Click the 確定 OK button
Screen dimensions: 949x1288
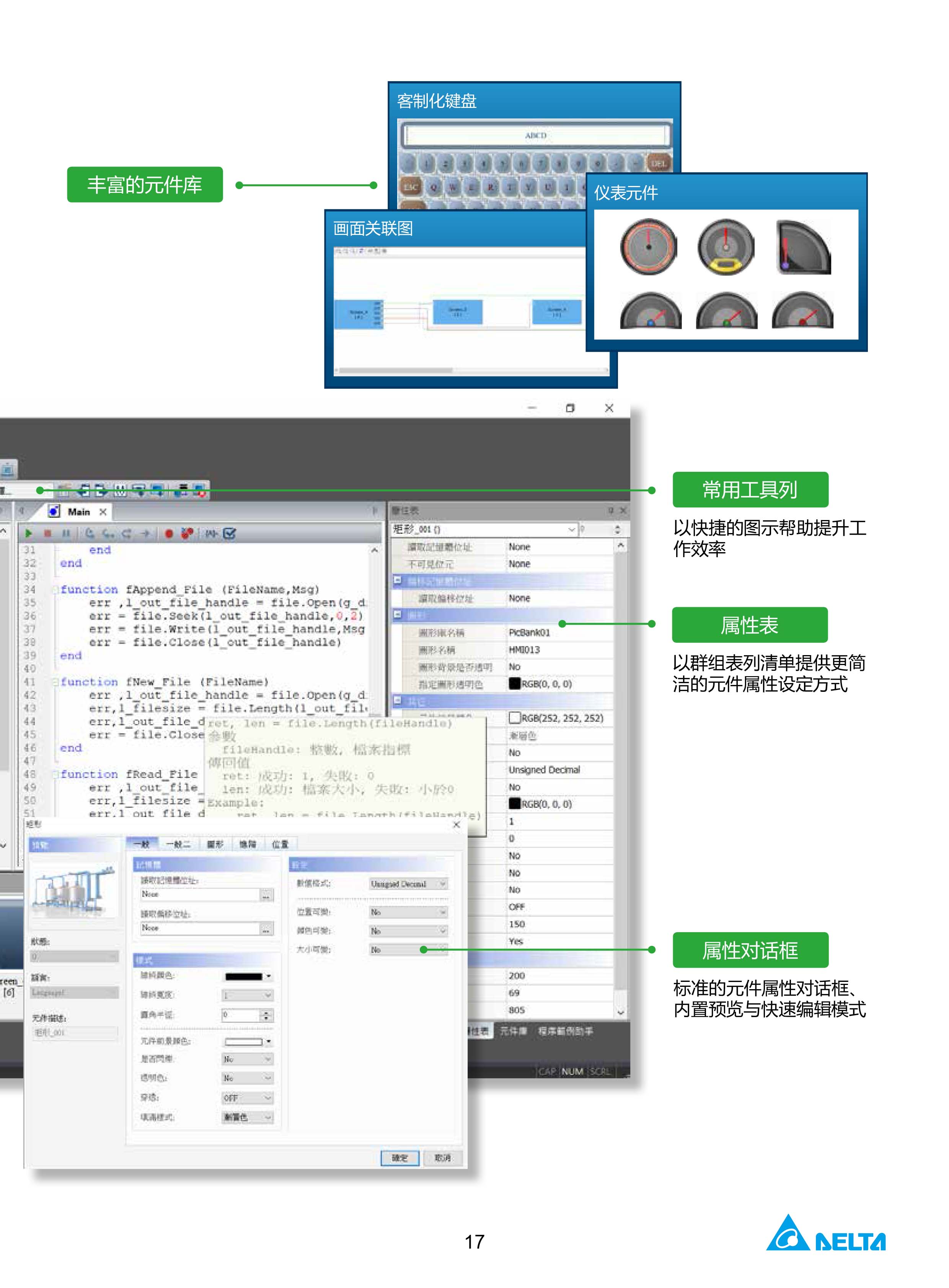coord(400,1158)
